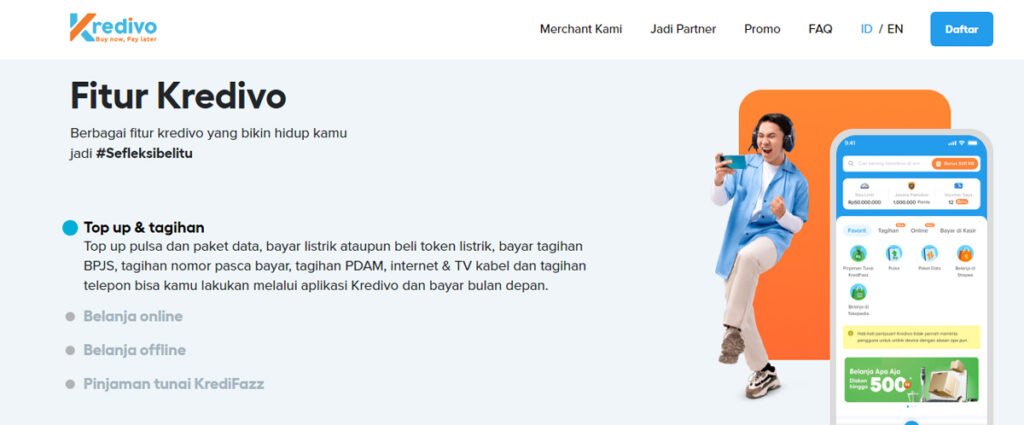Open the Promo page
Viewport: 1024px width, 425px height.
762,29
